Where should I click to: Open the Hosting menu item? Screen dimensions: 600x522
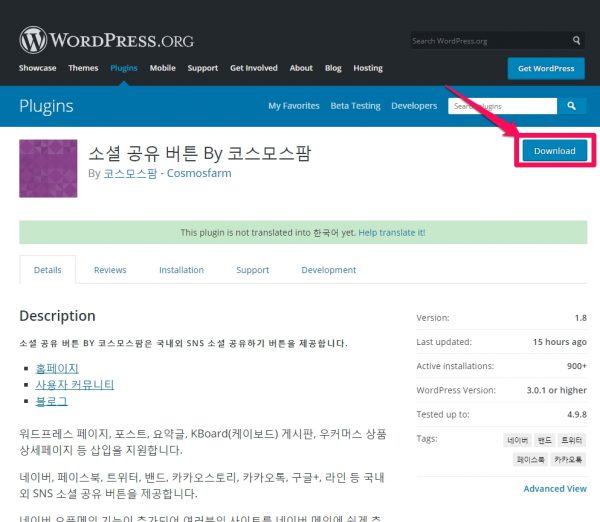pyautogui.click(x=368, y=68)
